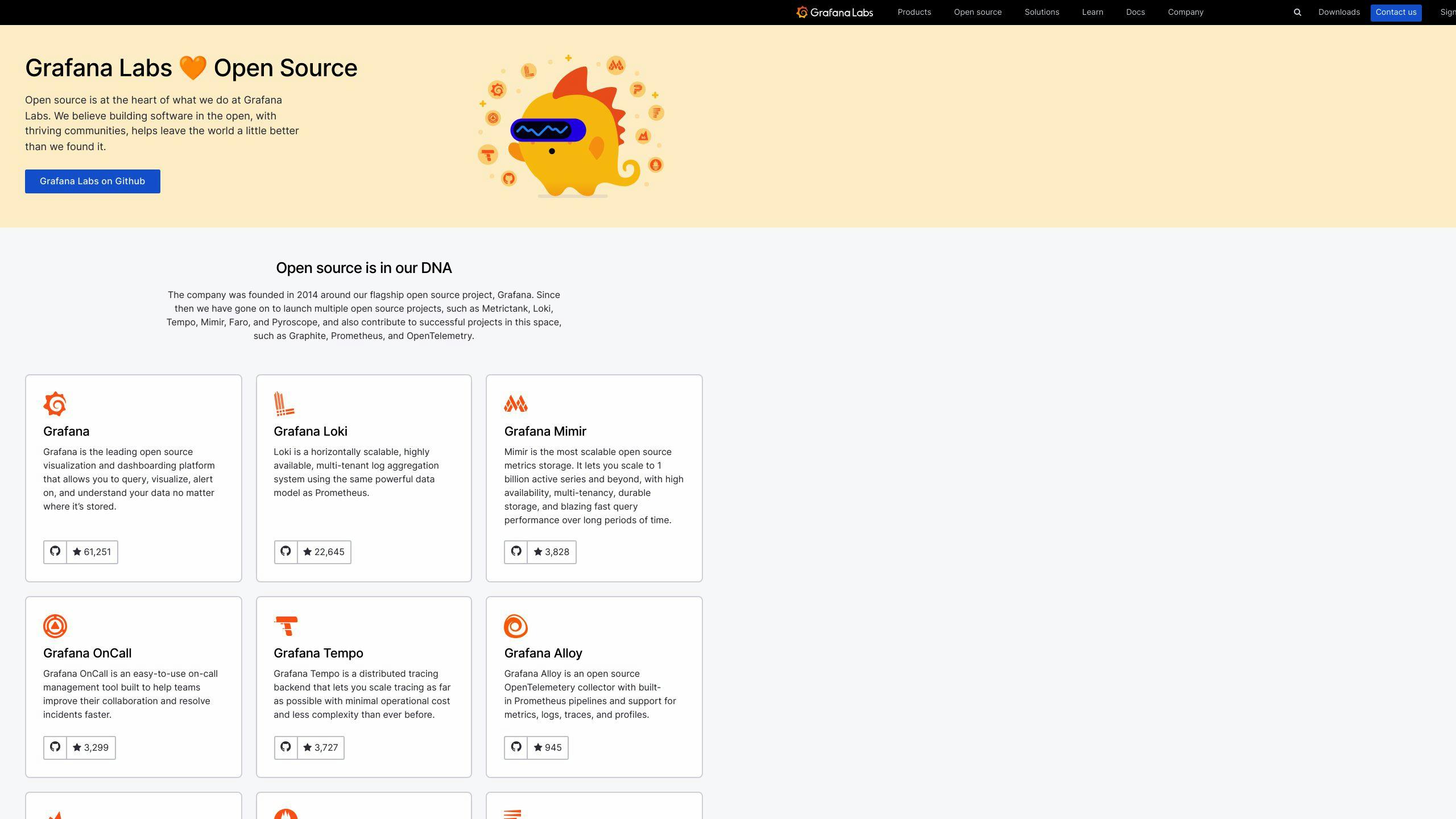The height and width of the screenshot is (819, 1456).
Task: Click the Grafana Labs logo in navbar
Action: click(x=834, y=12)
